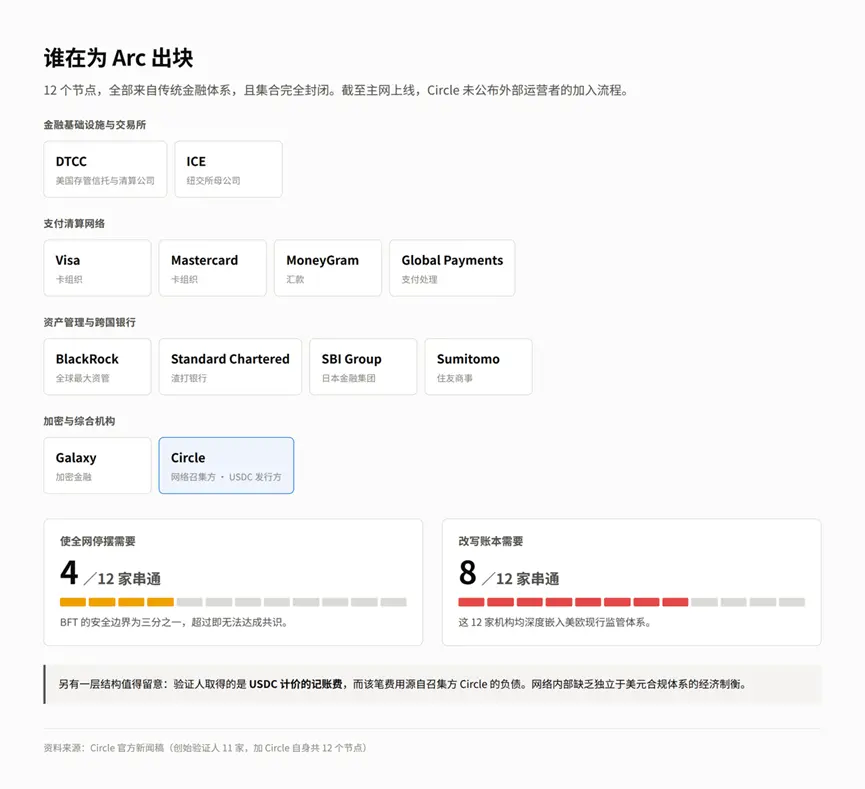Screen dimensions: 865x789
Task: Click the orange 4/12 progress bar
Action: [233, 602]
